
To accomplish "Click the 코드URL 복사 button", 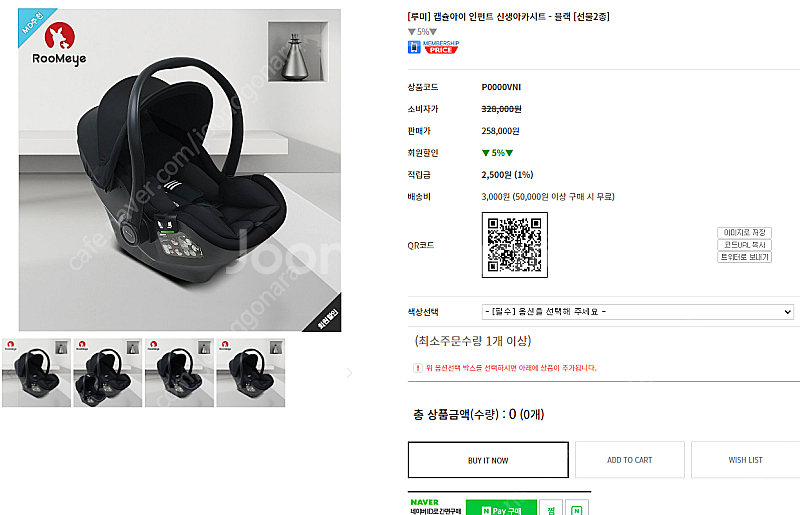I will click(x=744, y=245).
